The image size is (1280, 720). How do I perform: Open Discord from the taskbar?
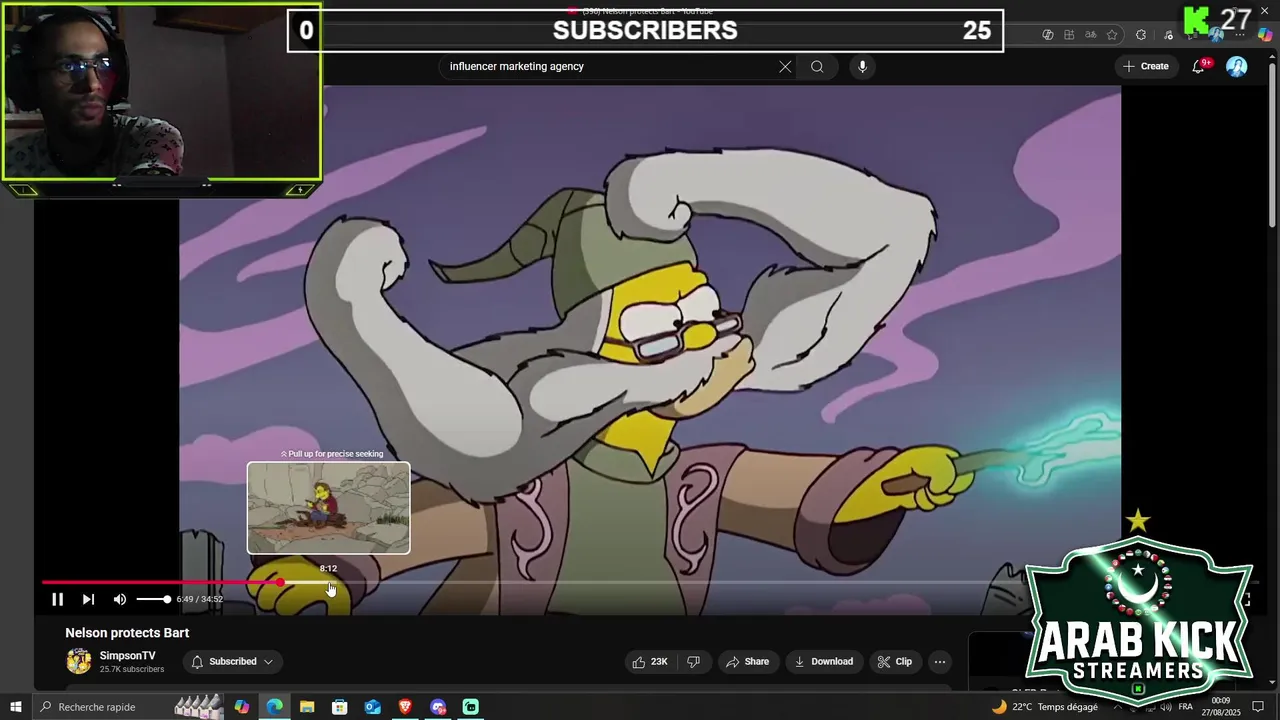(438, 707)
